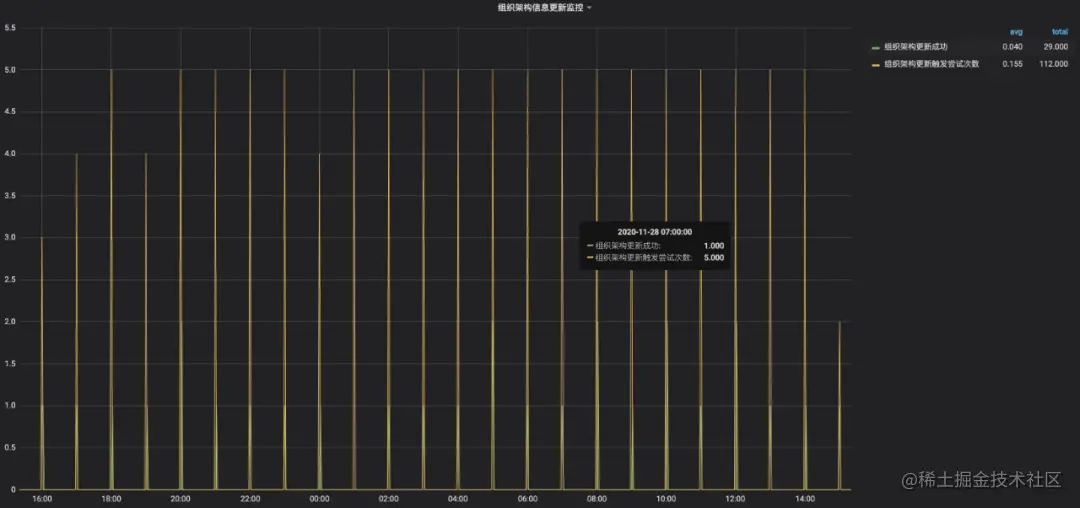Screen dimensions: 1080x508
Task: Click the 3.5 y-axis label
Action: pos(10,196)
